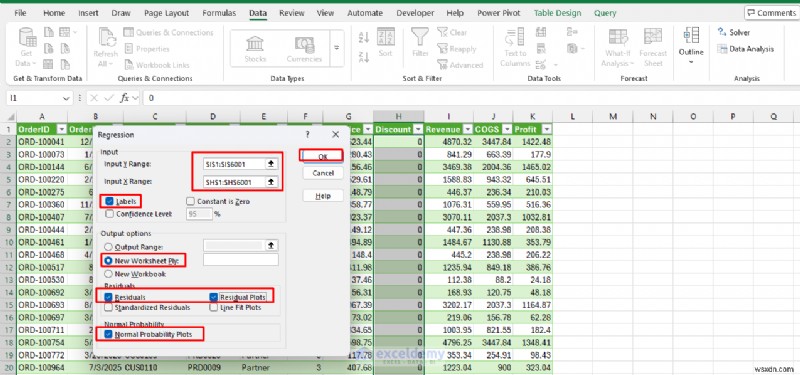Open the Profit column filter dropdown
The height and width of the screenshot is (375, 800).
pyautogui.click(x=546, y=130)
